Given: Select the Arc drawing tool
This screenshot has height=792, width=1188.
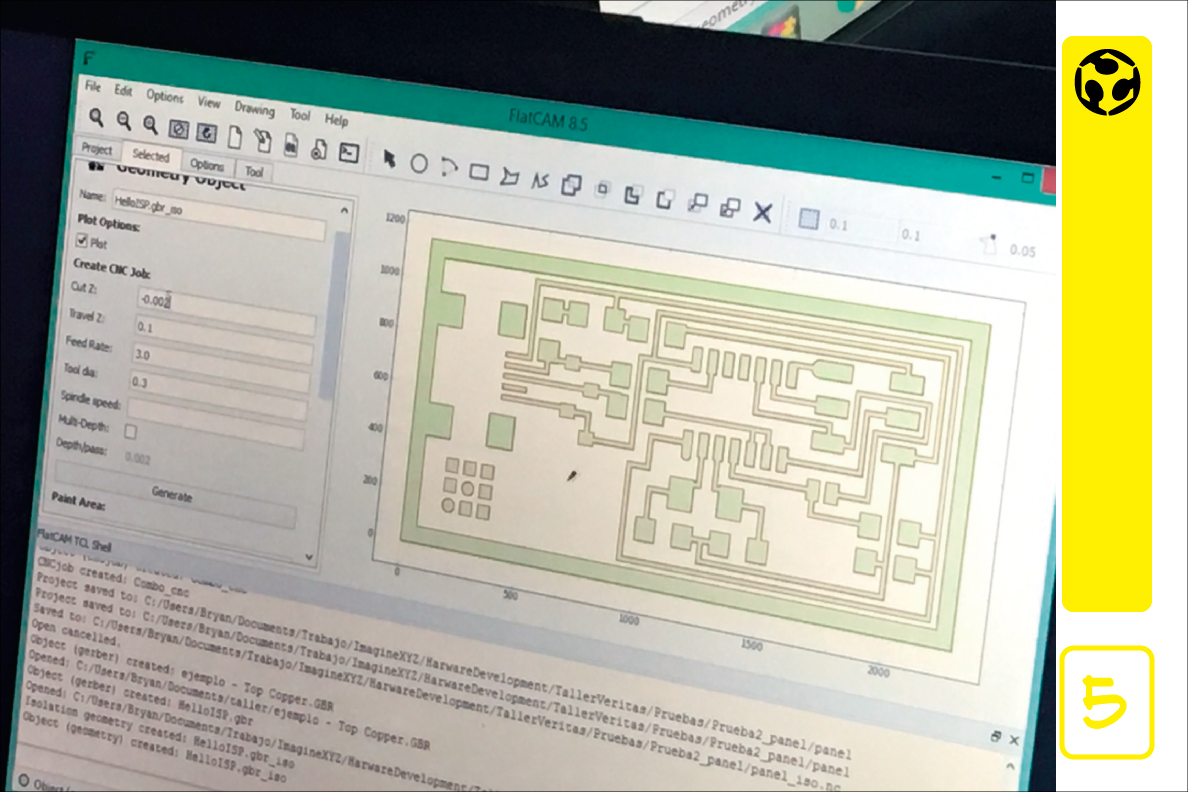Looking at the screenshot, I should [x=449, y=167].
